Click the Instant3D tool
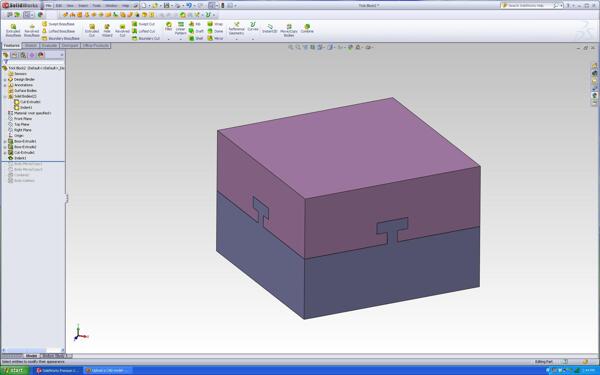600x375 pixels. 270,28
